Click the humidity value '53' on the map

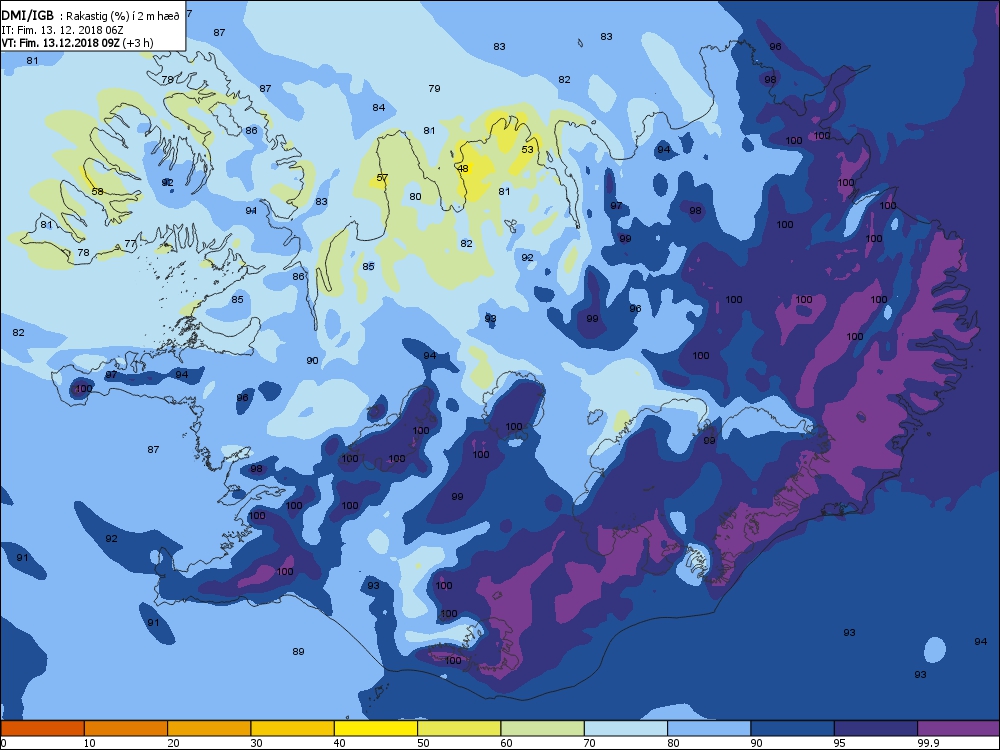coord(527,149)
